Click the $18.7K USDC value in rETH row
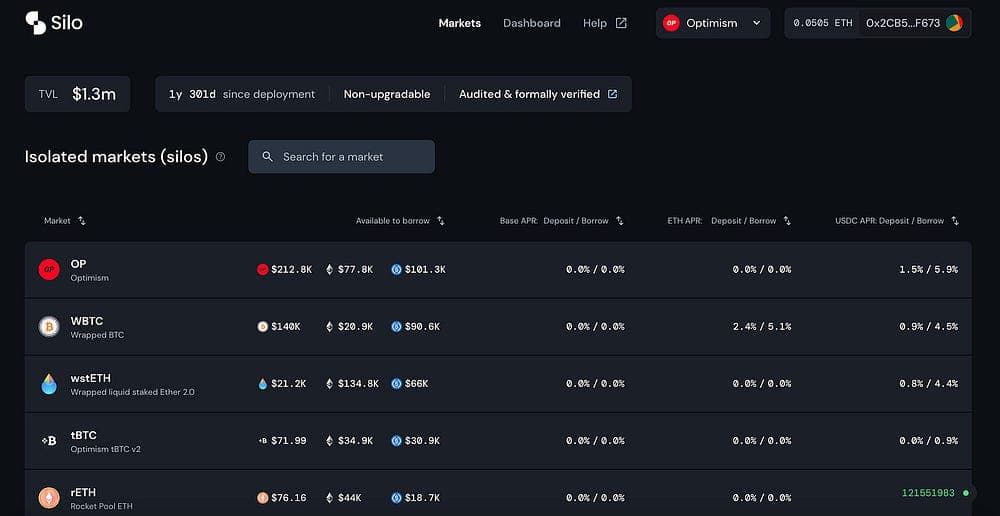Viewport: 1000px width, 516px height. point(422,498)
